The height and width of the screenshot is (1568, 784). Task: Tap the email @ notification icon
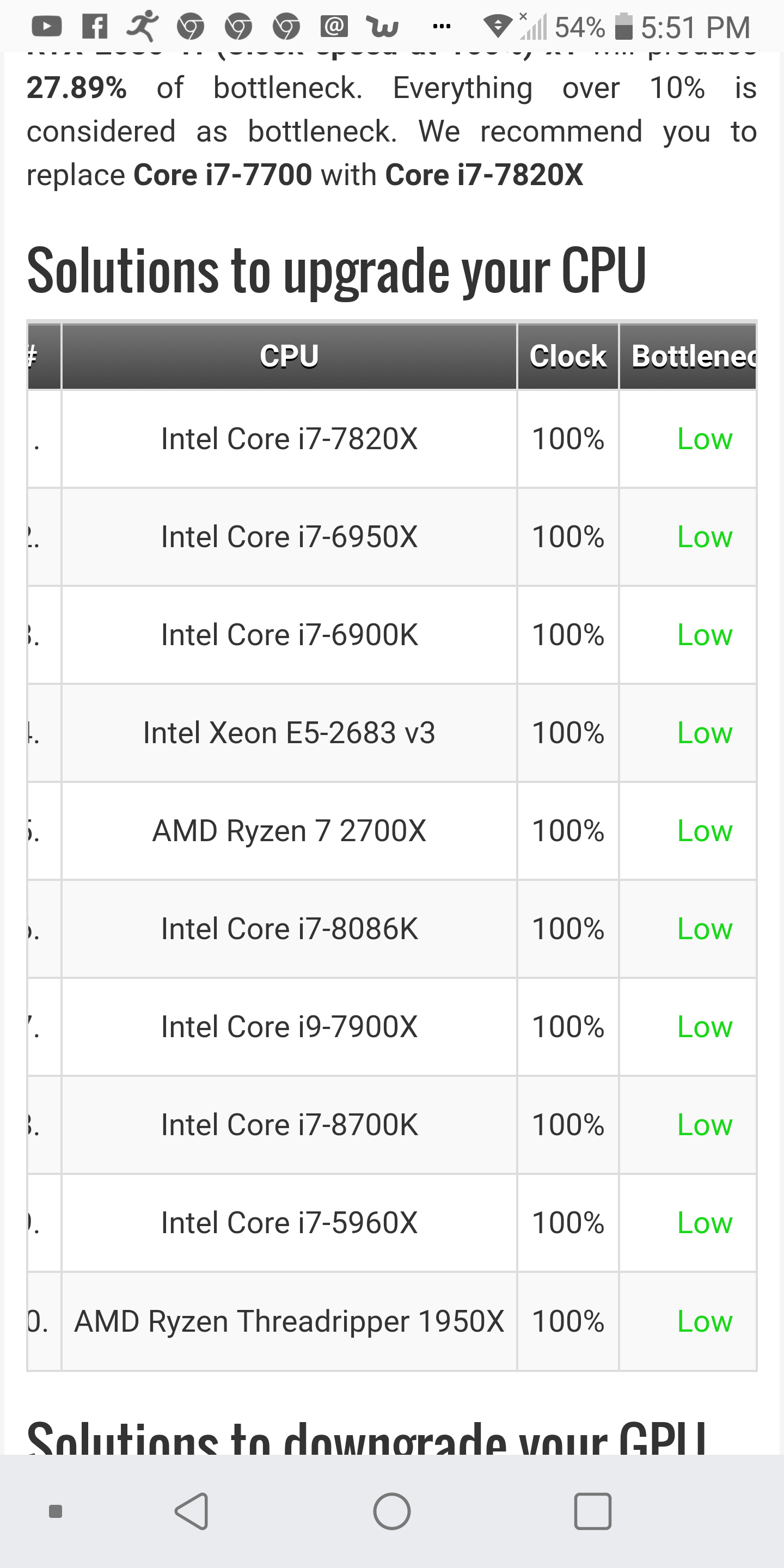(x=334, y=26)
